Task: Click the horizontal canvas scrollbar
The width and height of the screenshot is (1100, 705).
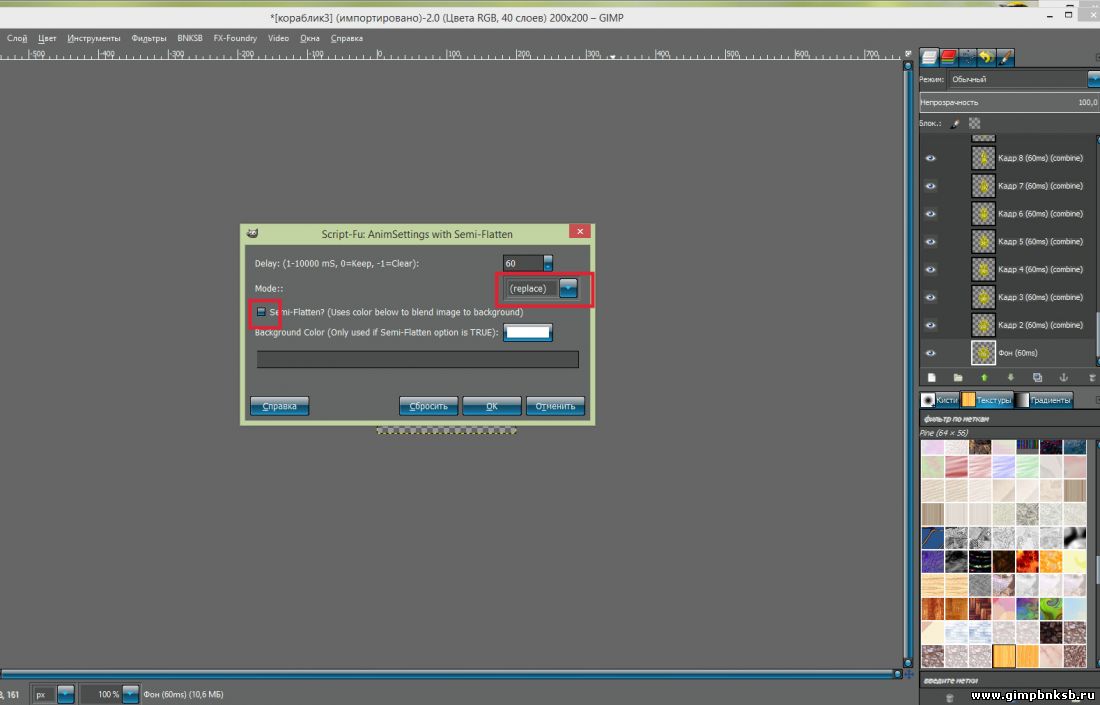Action: (x=451, y=674)
